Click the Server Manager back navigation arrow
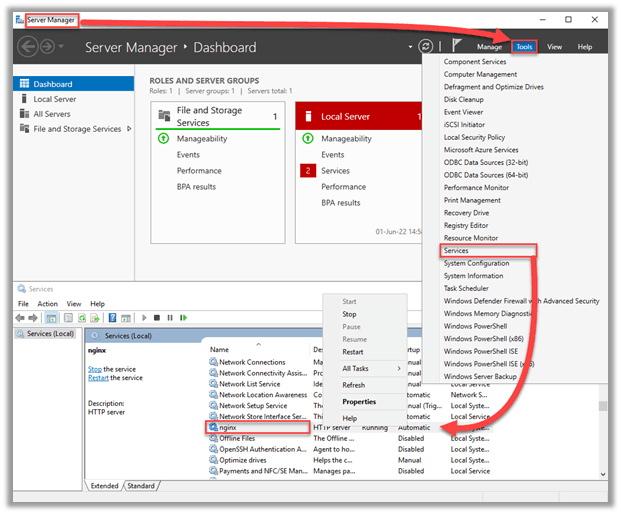The image size is (621, 514). pos(29,47)
